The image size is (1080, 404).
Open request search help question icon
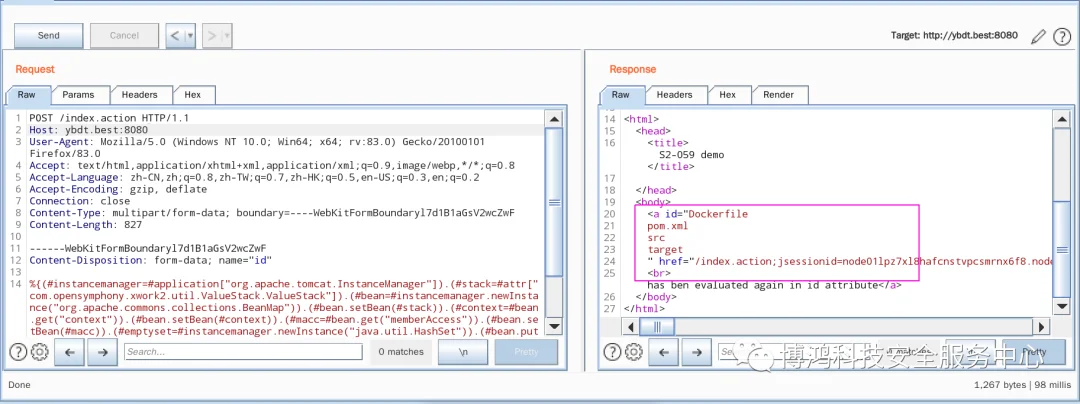point(18,352)
